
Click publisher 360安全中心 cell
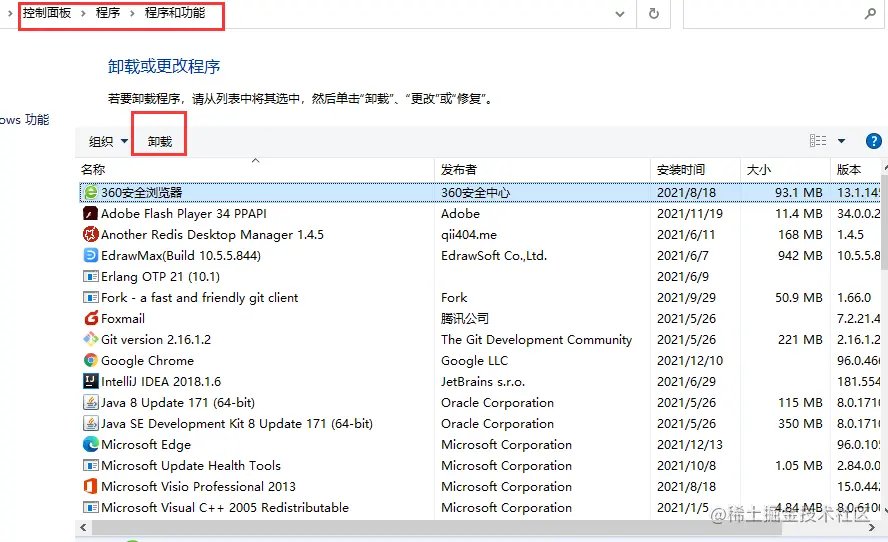coord(476,193)
